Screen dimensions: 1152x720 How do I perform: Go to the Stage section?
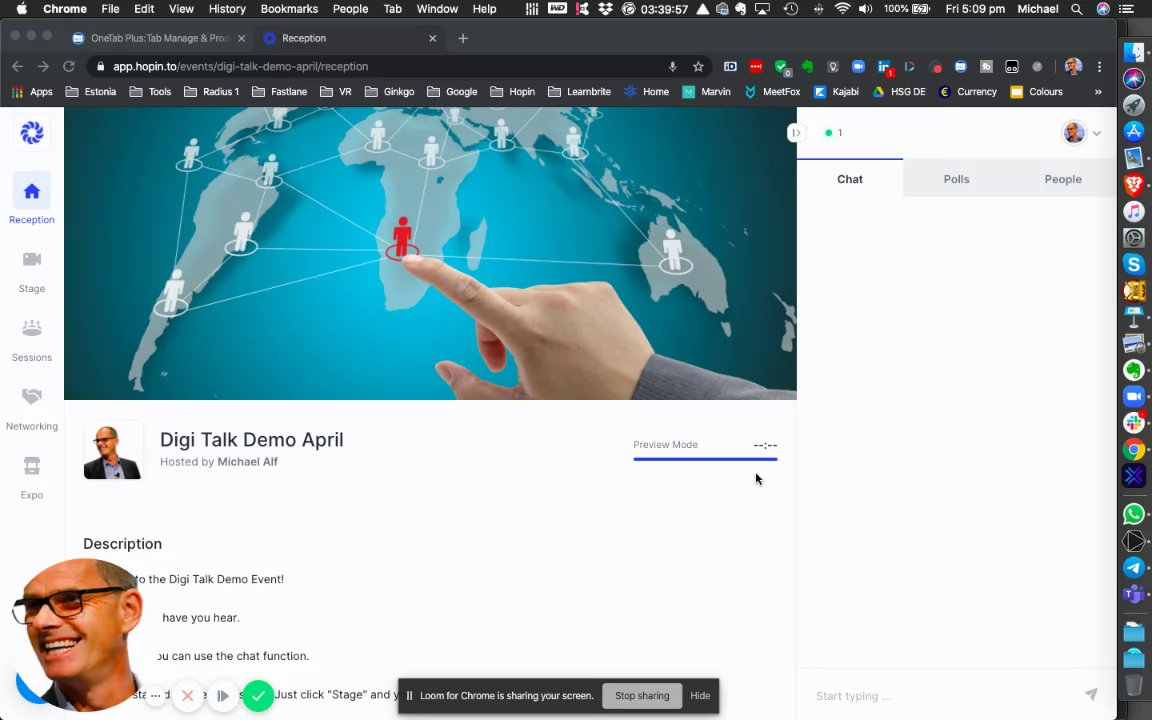[32, 271]
